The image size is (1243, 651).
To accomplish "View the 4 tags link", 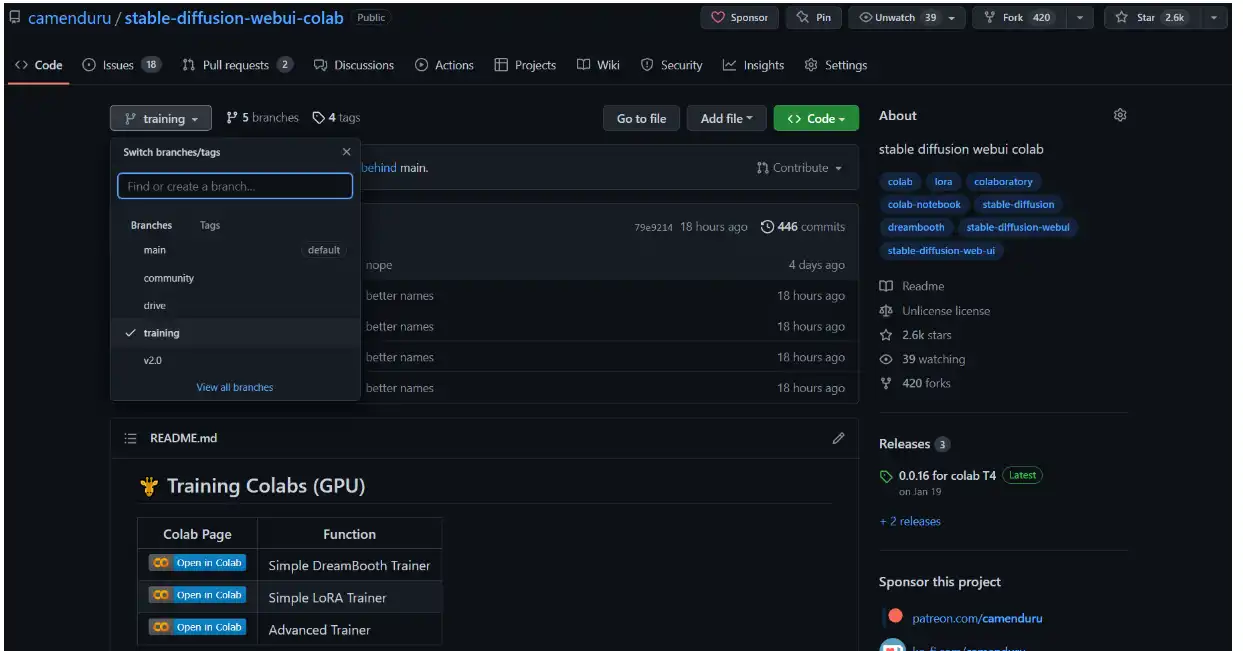I will 336,118.
